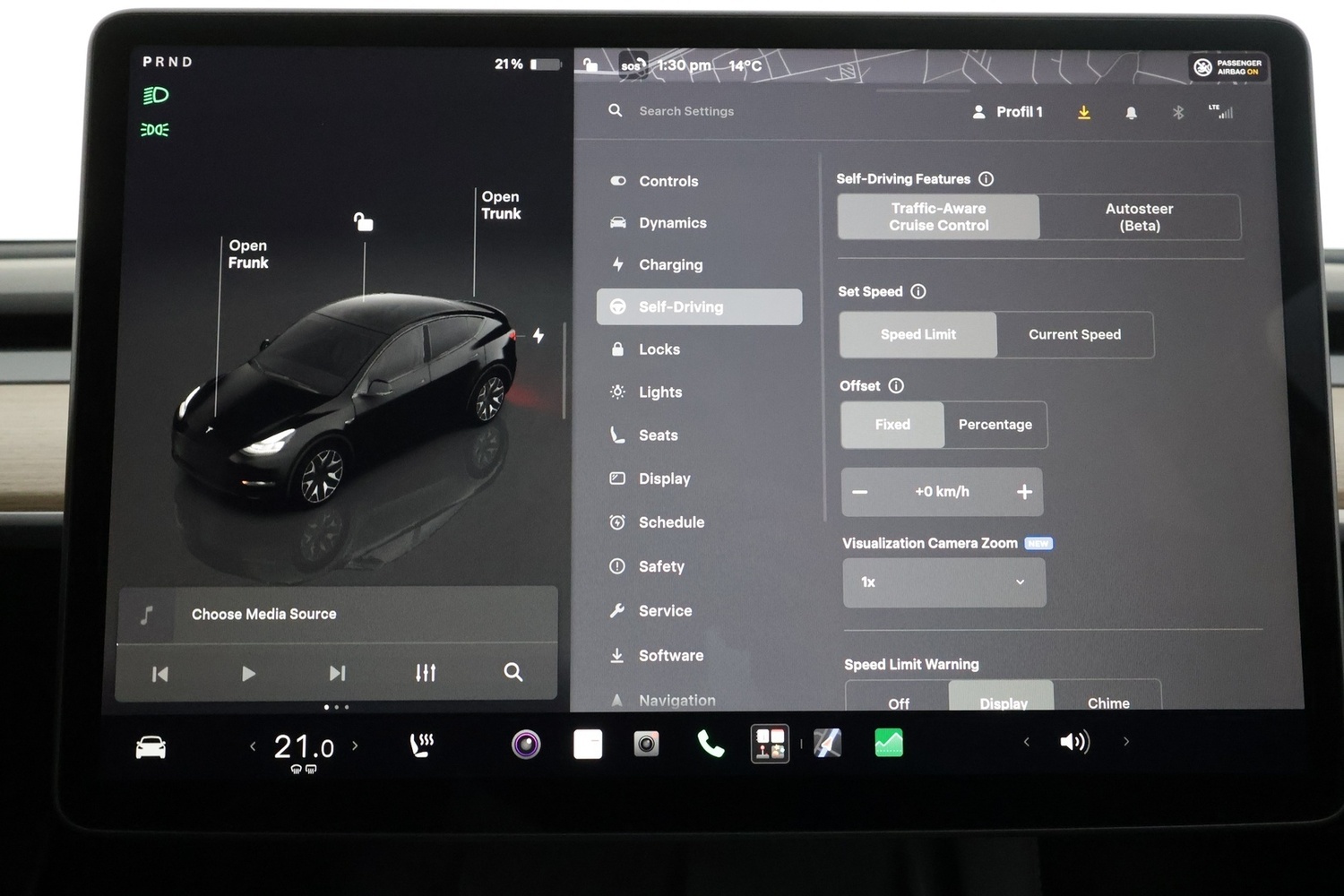This screenshot has height=896, width=1344.
Task: Tap Open Trunk label
Action: [x=501, y=205]
